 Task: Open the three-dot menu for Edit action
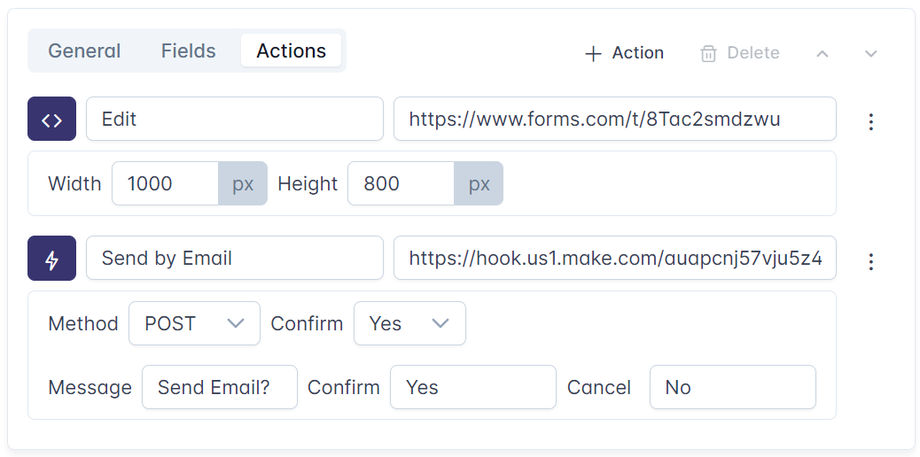click(x=871, y=122)
